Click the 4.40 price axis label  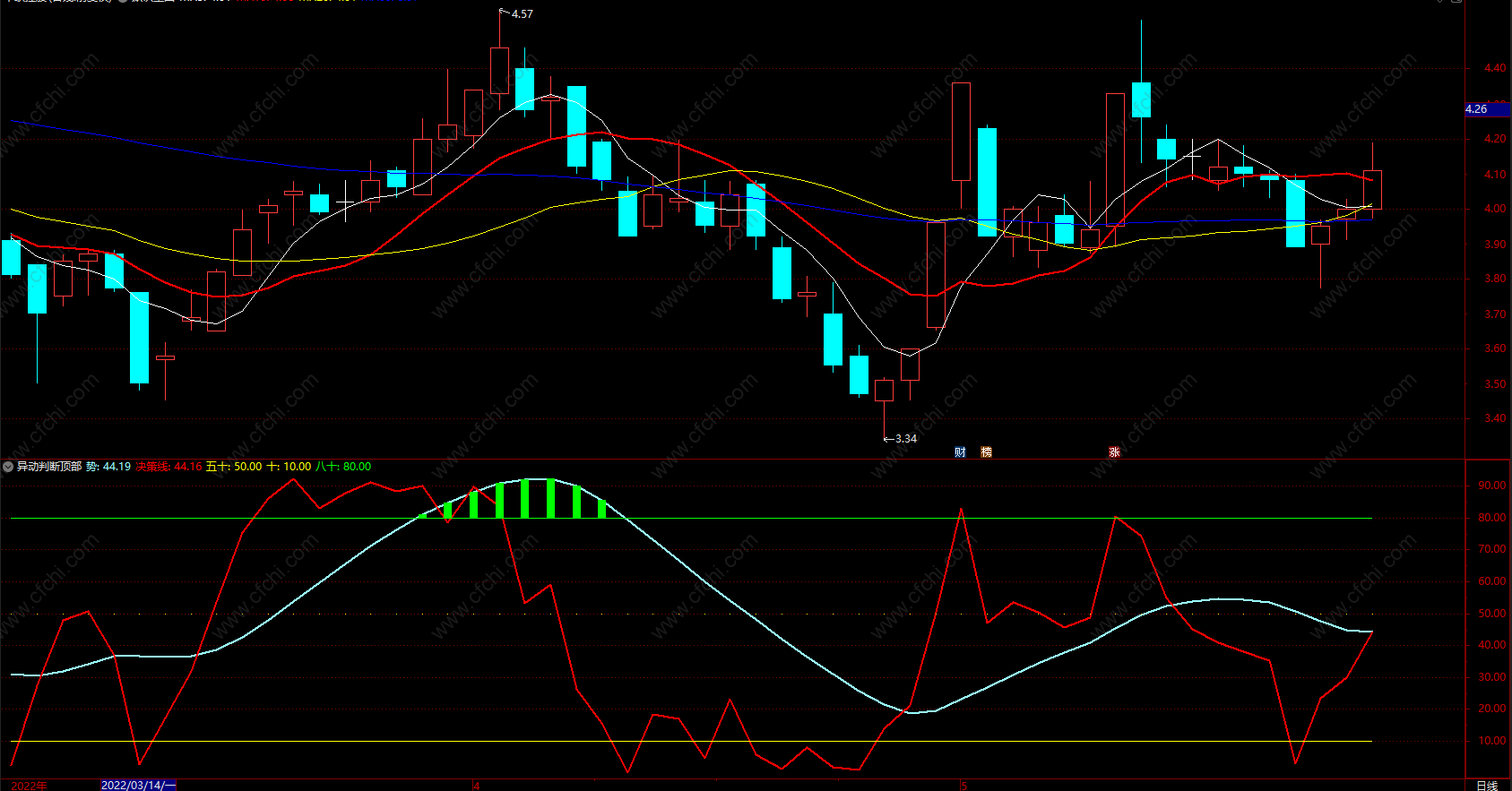coord(1495,68)
